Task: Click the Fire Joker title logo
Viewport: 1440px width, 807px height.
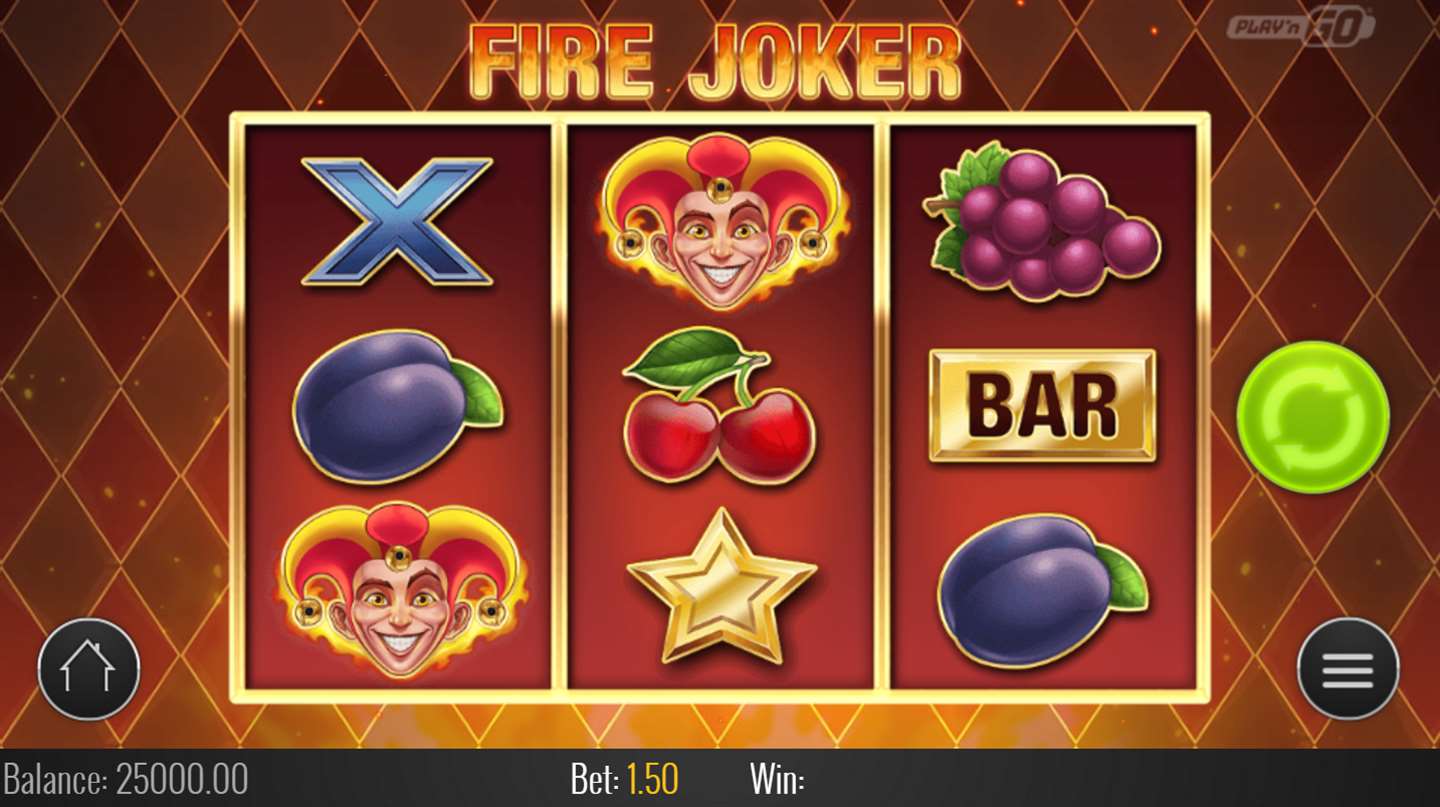Action: [x=716, y=62]
